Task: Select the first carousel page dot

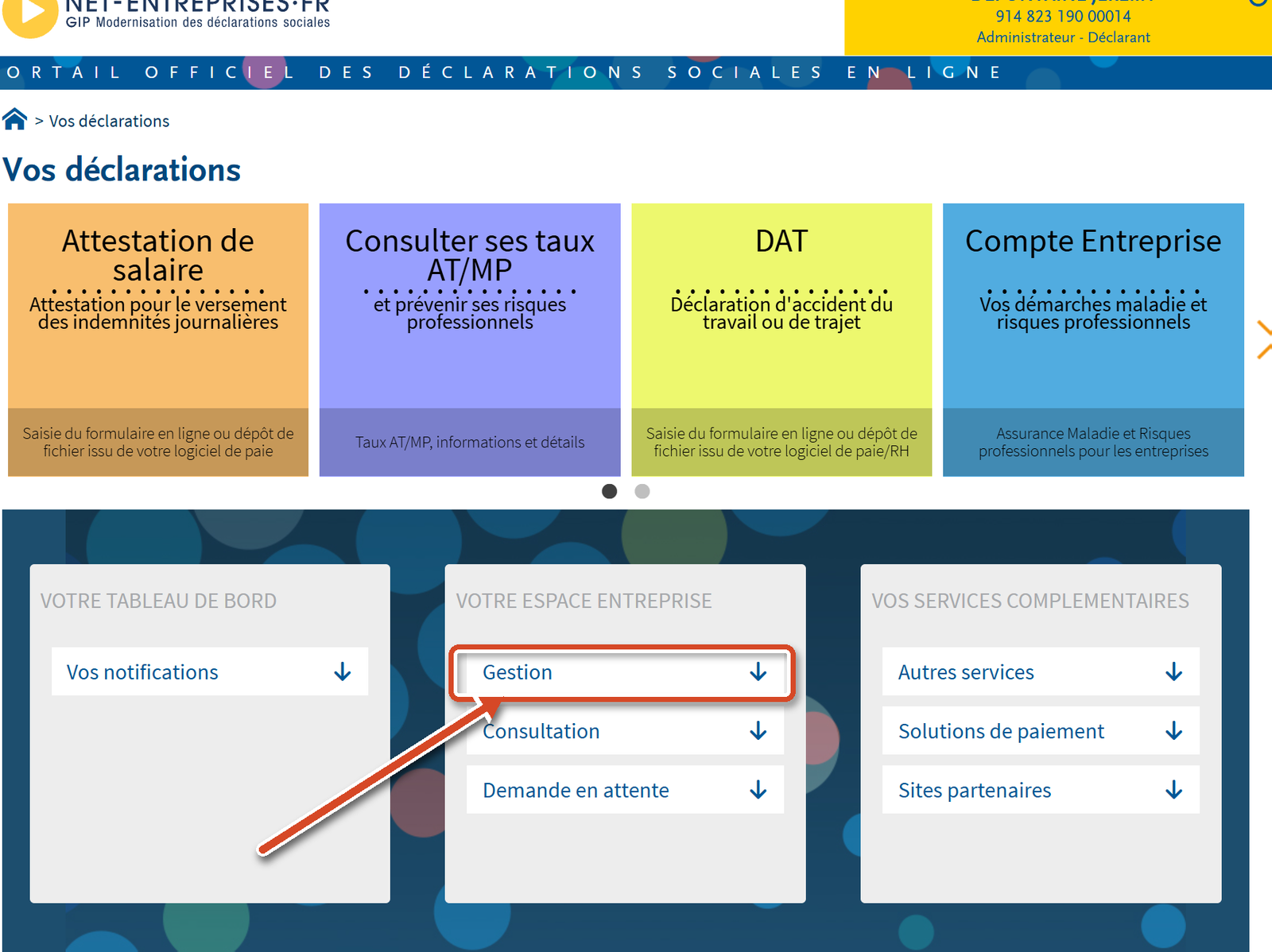Action: [x=610, y=491]
